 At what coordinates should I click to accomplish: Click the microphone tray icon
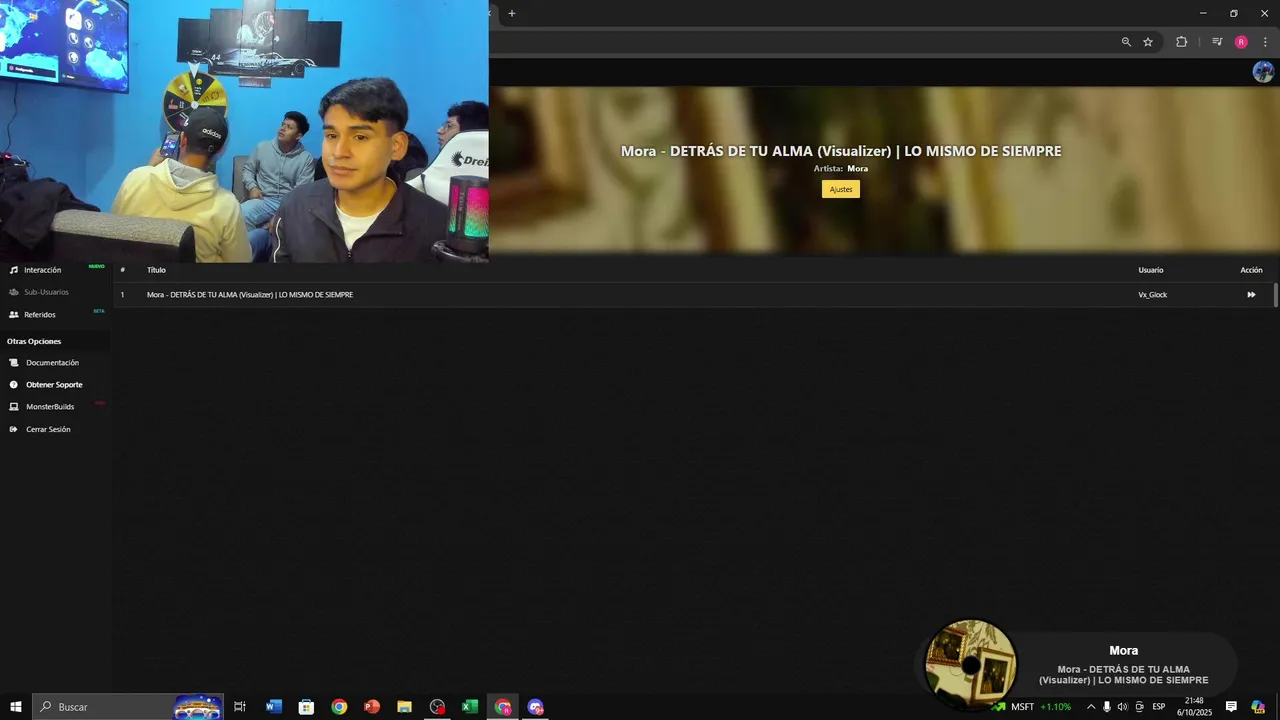coord(1106,707)
